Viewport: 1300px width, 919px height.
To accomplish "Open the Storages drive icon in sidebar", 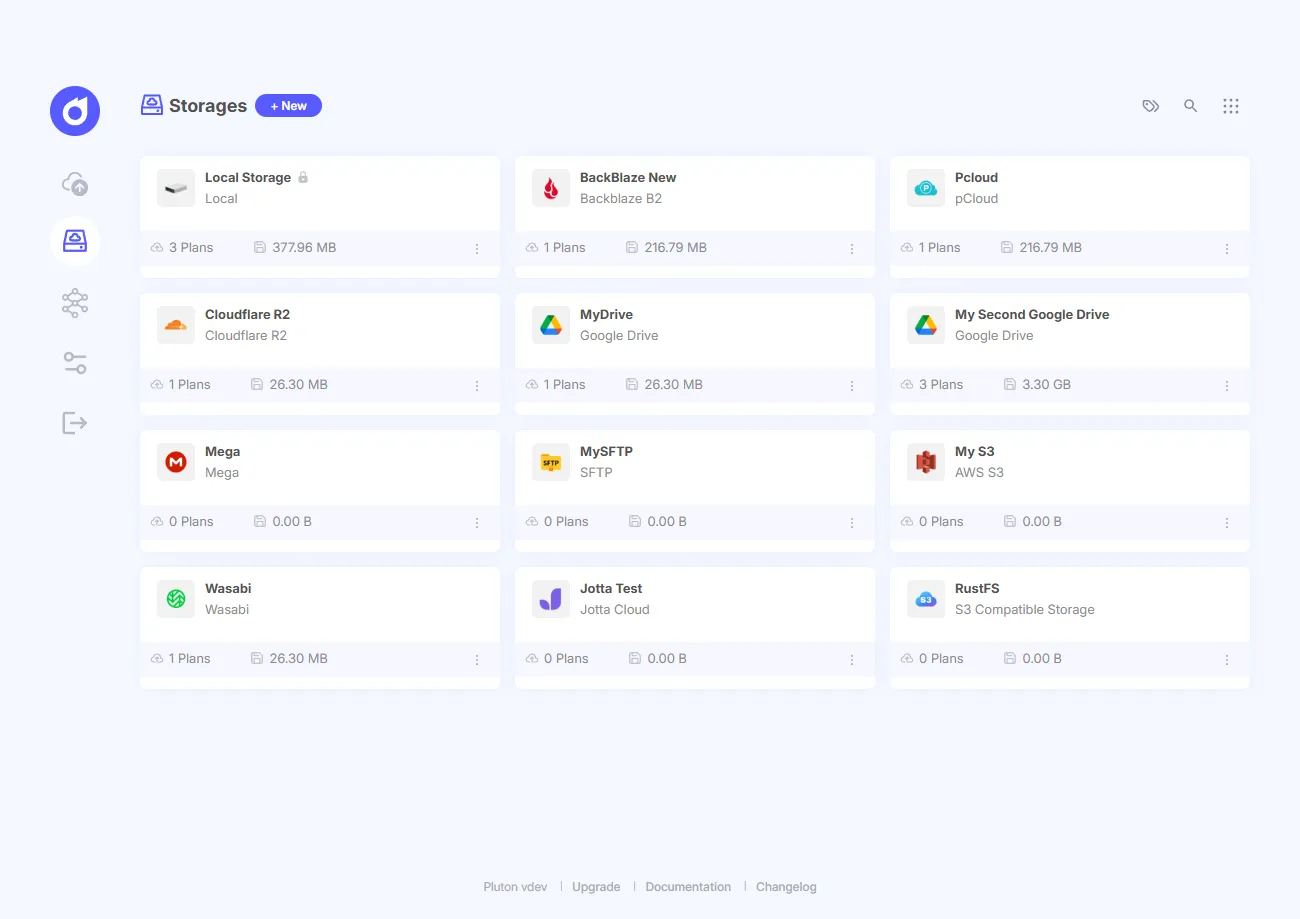I will [x=75, y=241].
